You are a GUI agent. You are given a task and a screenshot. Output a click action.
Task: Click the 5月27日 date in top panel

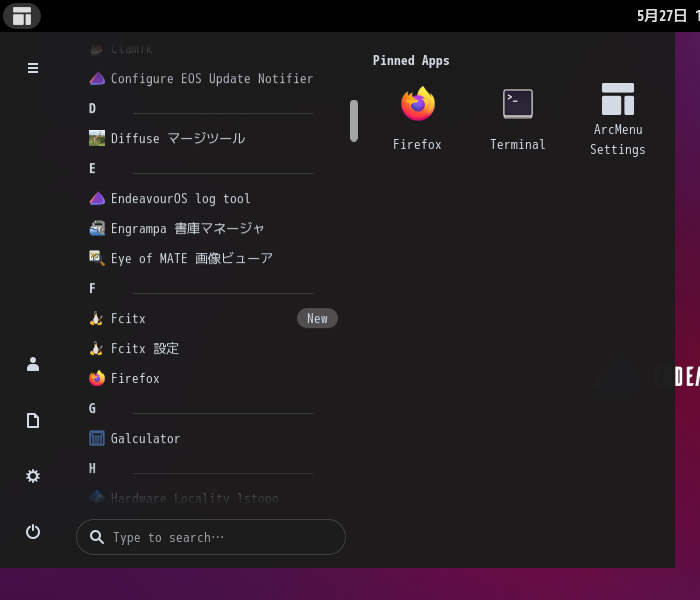pos(662,16)
